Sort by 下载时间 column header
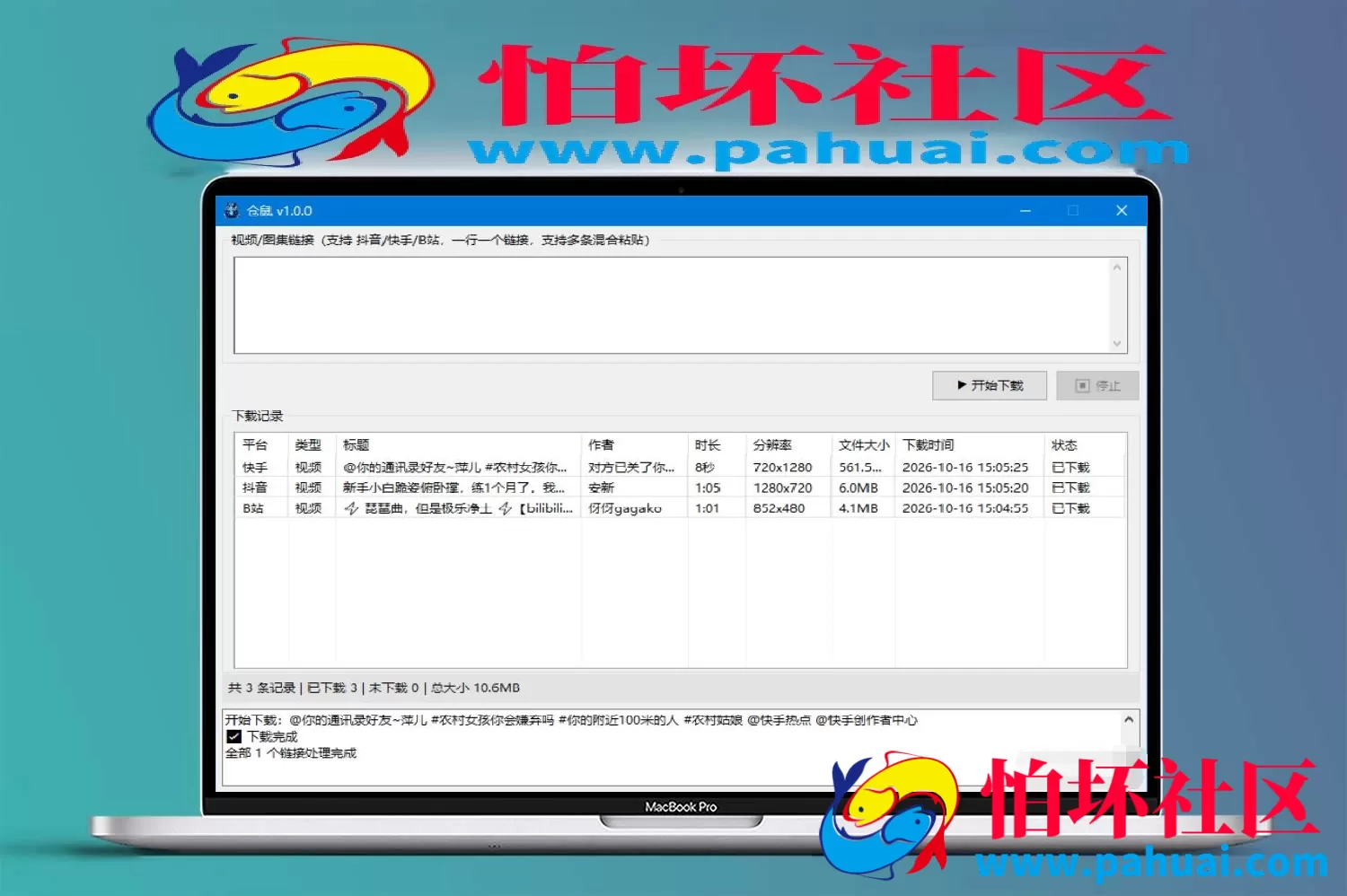 (929, 445)
